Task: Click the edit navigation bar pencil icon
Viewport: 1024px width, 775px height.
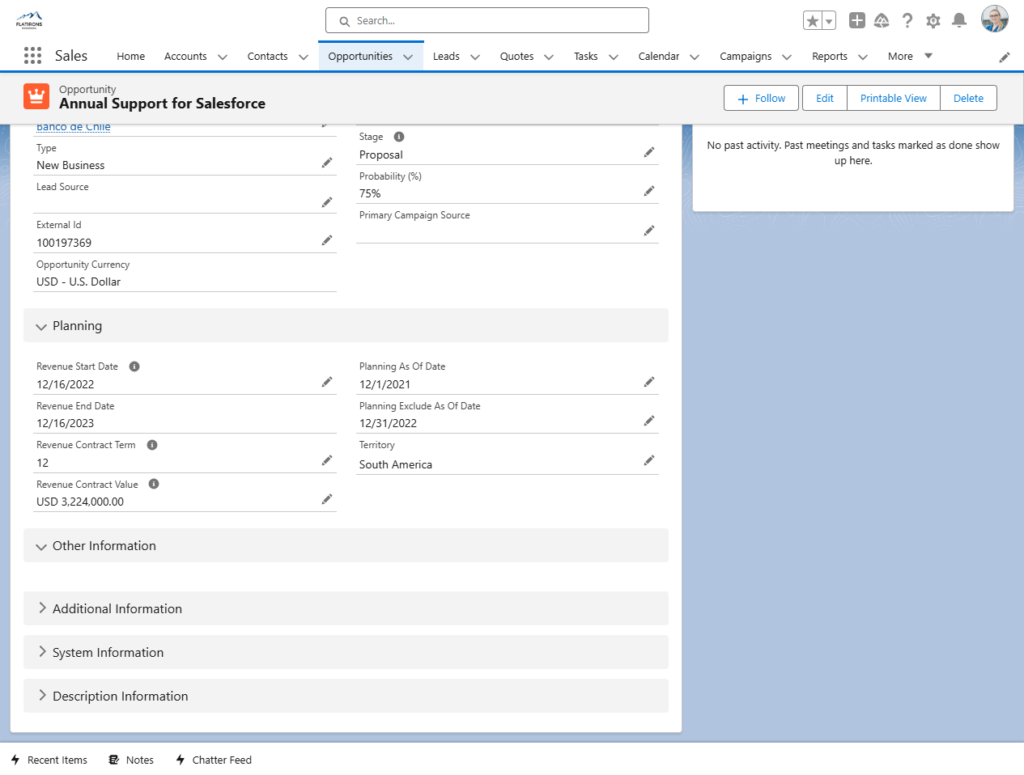Action: point(1004,57)
